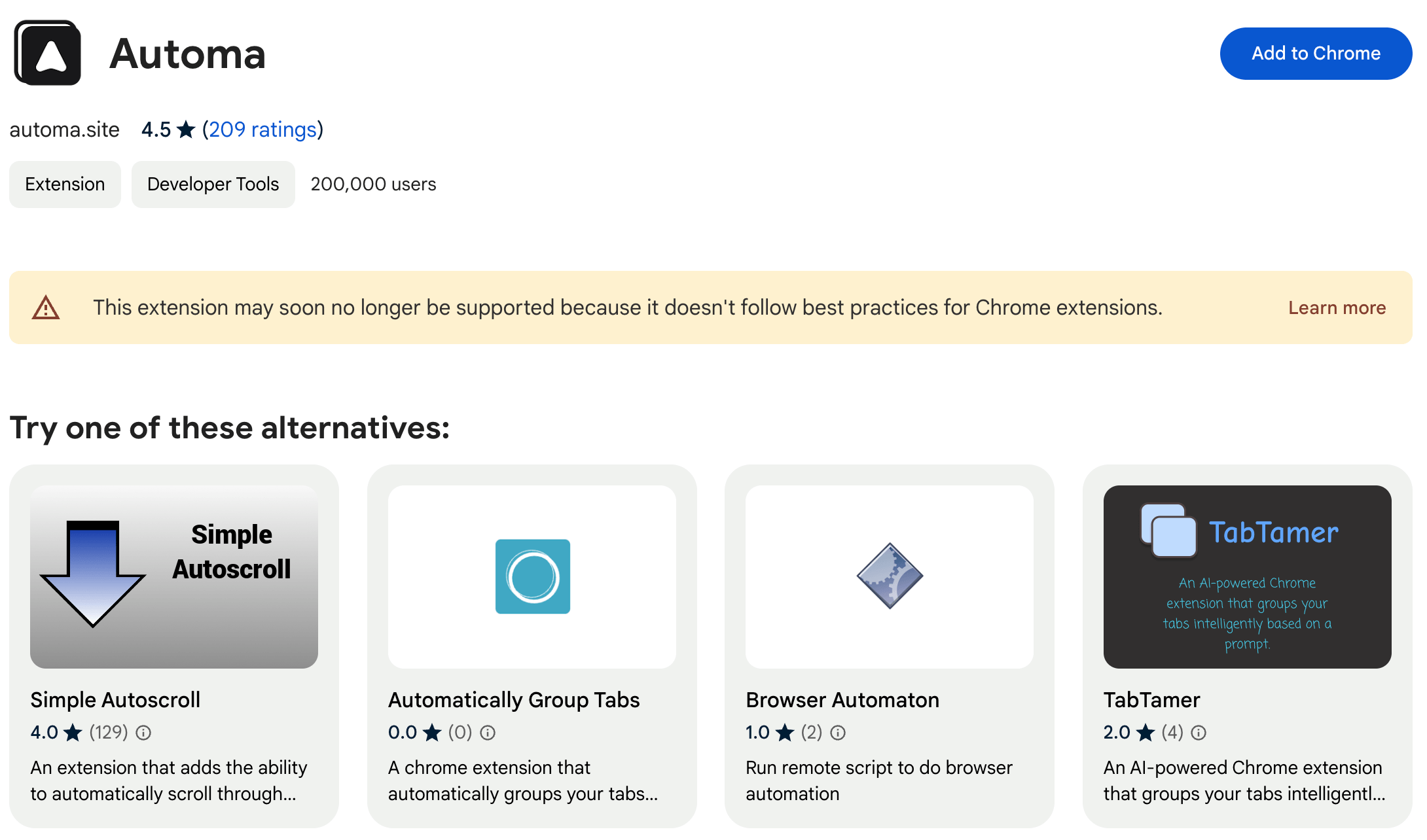Open the 209 ratings link
1427x840 pixels.
(x=262, y=130)
